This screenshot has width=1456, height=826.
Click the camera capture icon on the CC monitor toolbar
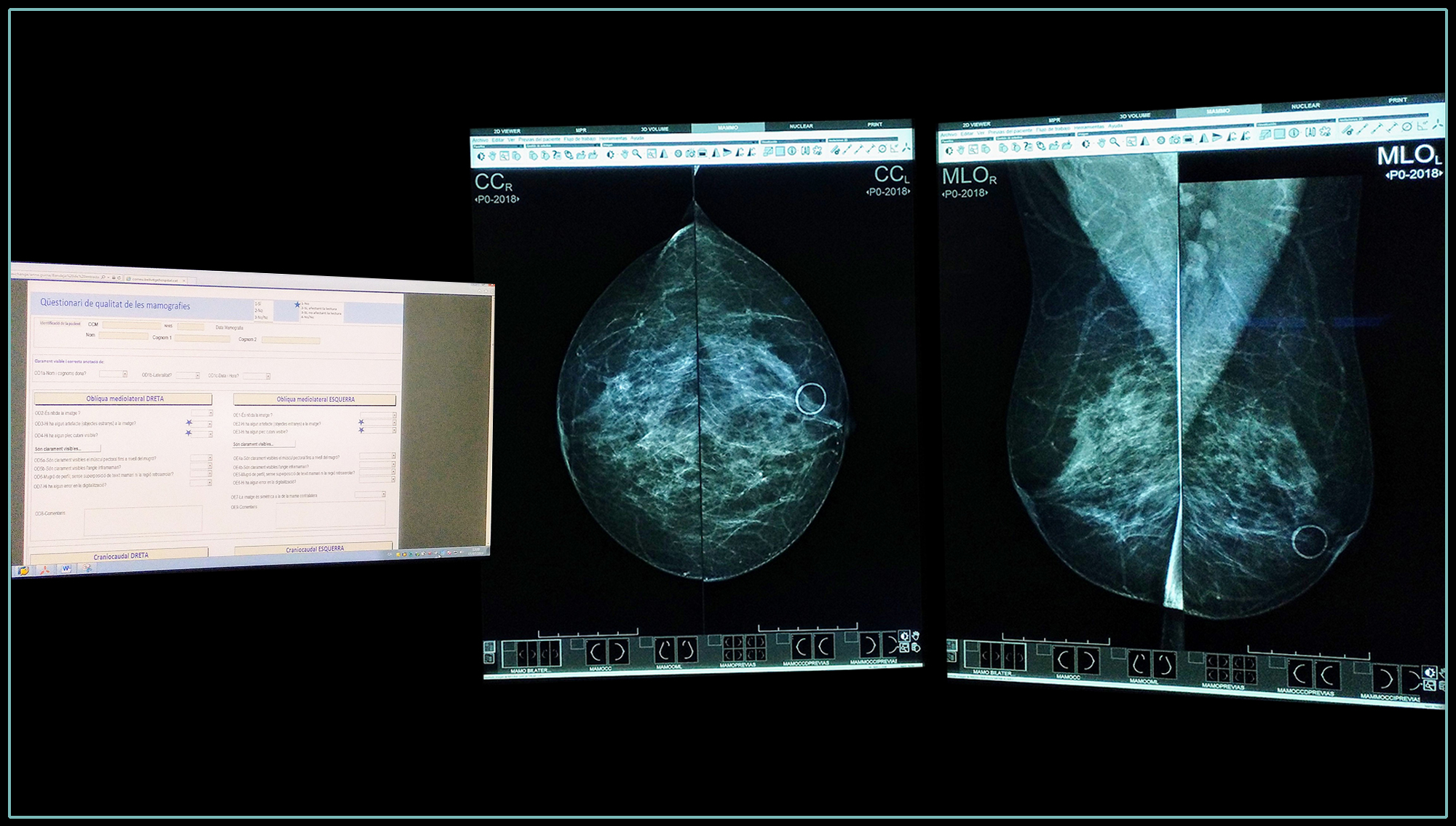point(690,153)
